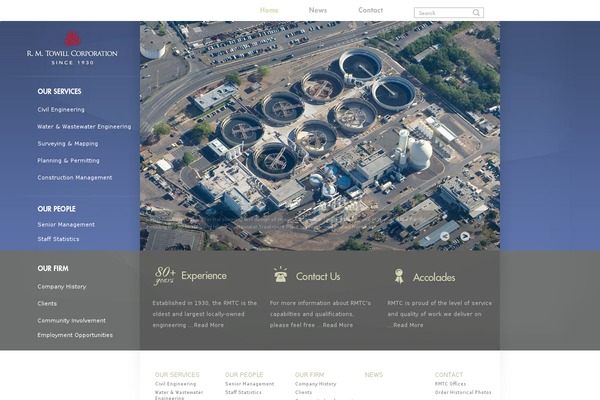
Task: Open the Home menu item
Action: (x=269, y=10)
